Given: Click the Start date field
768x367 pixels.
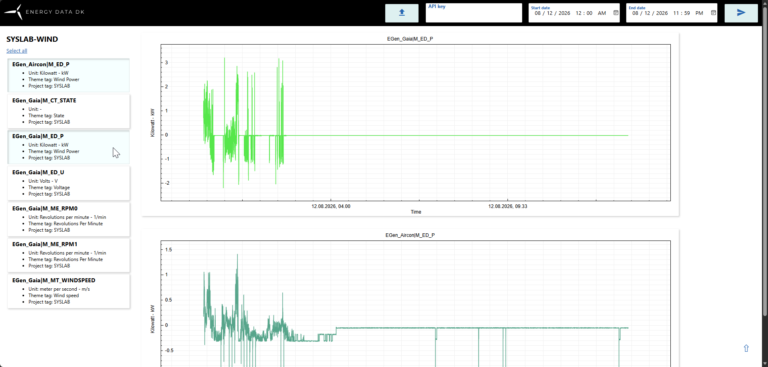Looking at the screenshot, I should pos(574,13).
